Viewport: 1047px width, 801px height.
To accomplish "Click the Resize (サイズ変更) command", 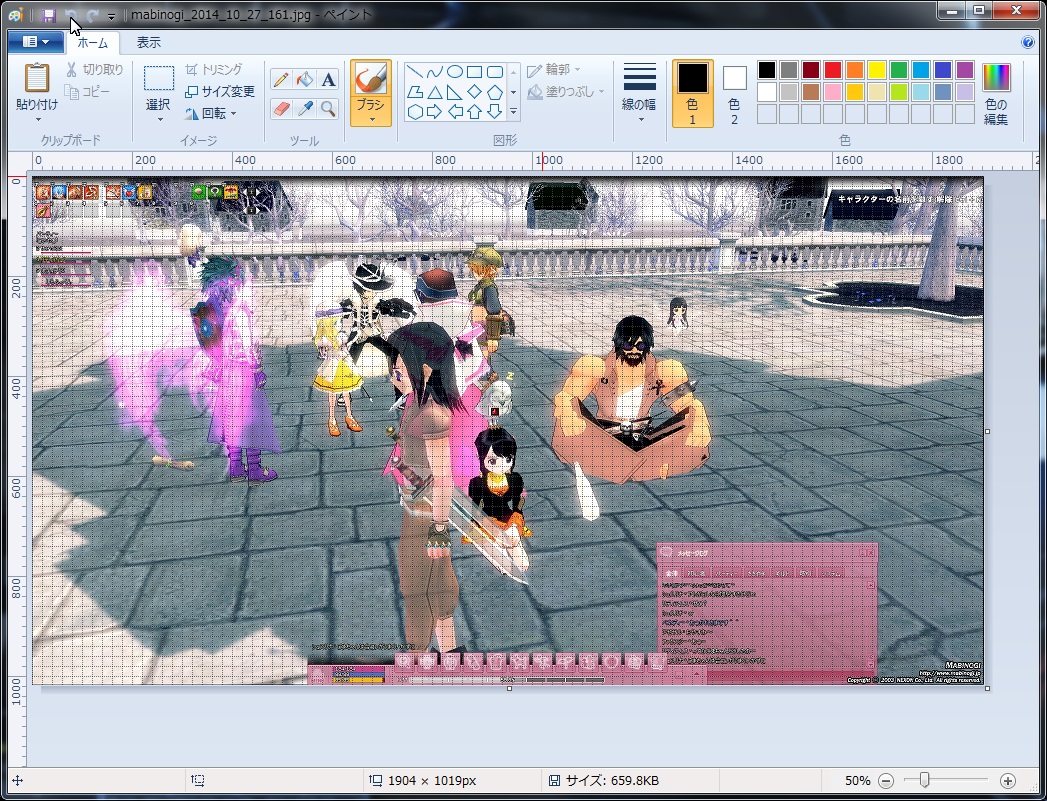I will point(220,91).
